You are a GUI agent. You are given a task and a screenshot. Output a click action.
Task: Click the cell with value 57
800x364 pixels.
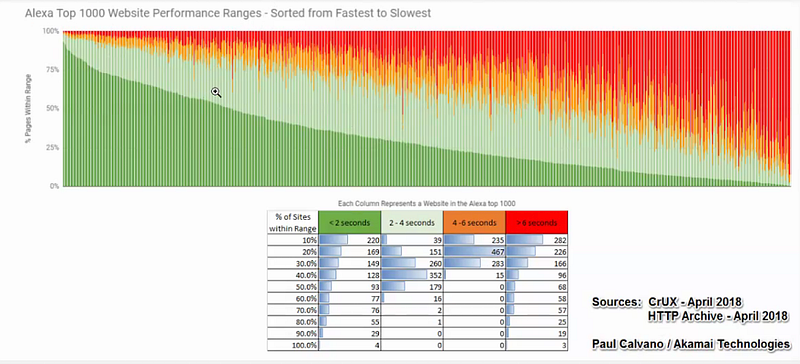point(537,310)
